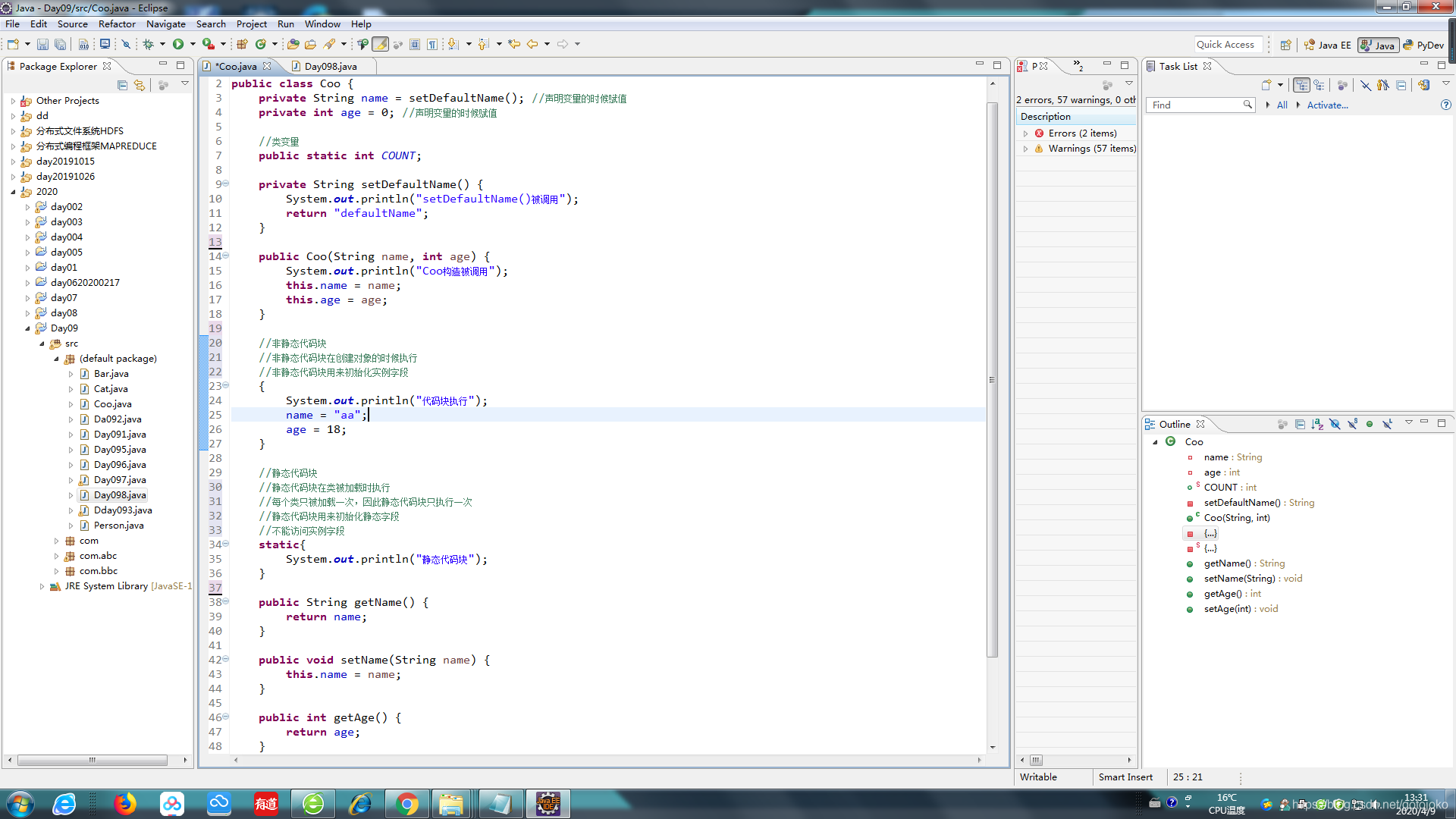Viewport: 1456px width, 819px height.
Task: Toggle Categorized presentation in Task List
Action: pos(1302,85)
